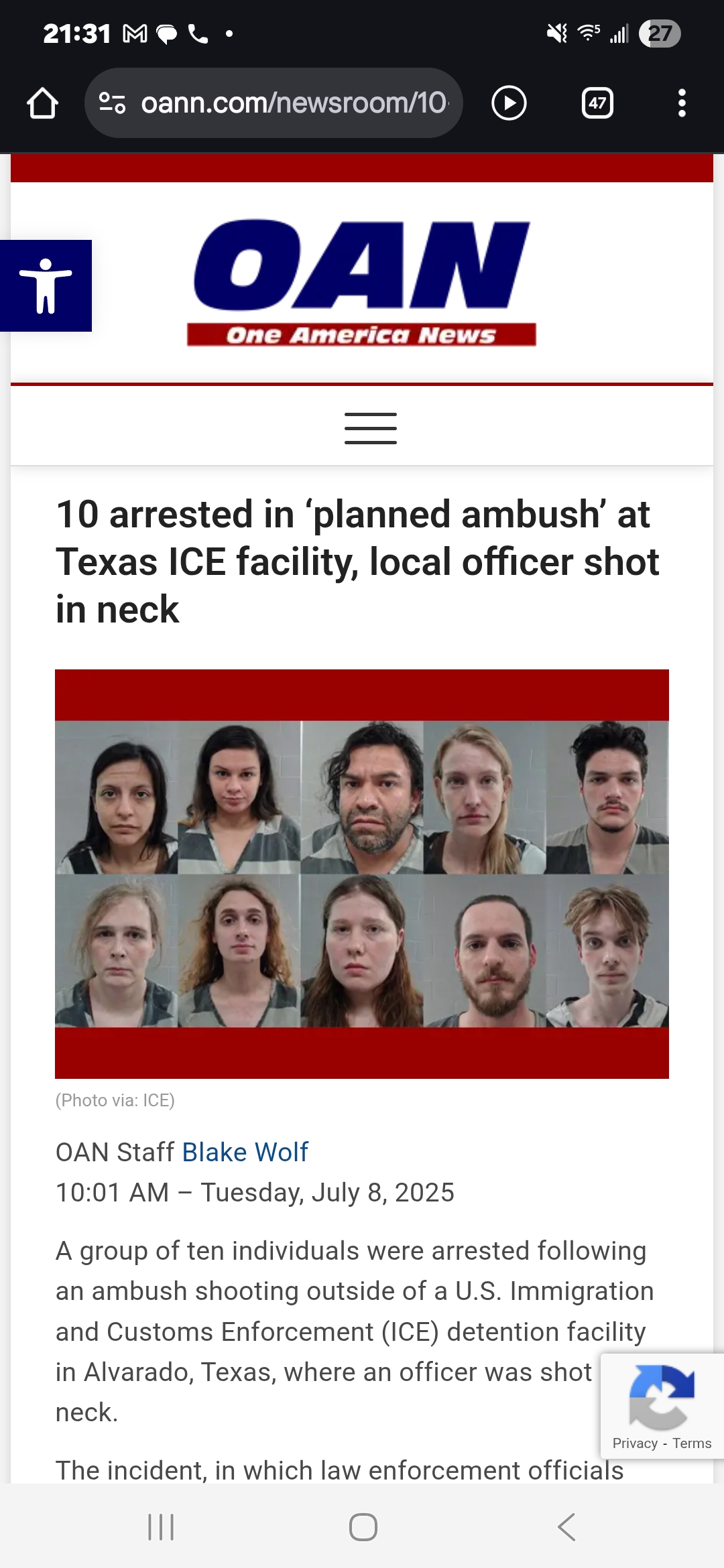Open the reCAPTCHA Privacy link
The height and width of the screenshot is (1568, 724).
point(635,1443)
